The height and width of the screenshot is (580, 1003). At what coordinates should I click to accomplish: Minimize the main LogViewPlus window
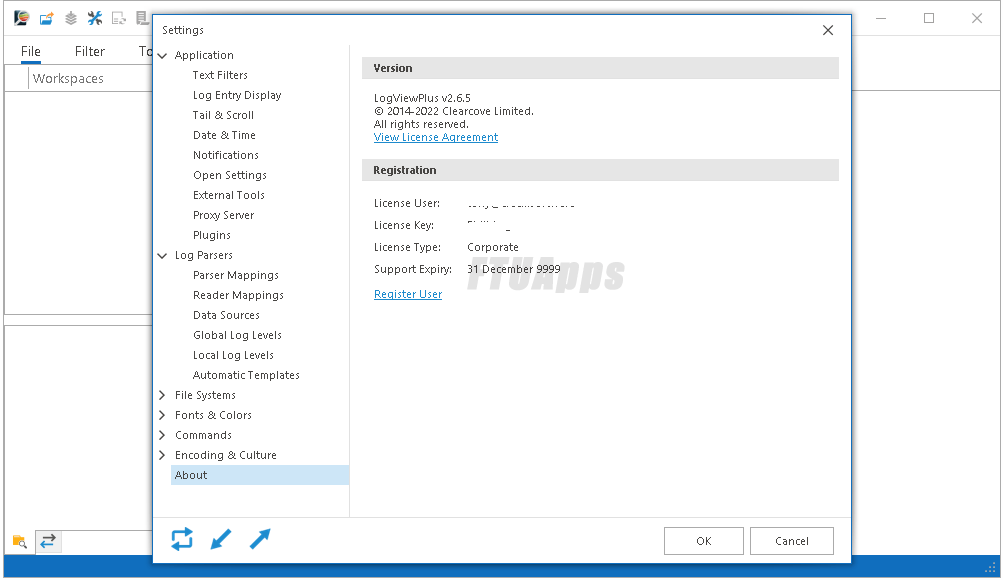(881, 19)
